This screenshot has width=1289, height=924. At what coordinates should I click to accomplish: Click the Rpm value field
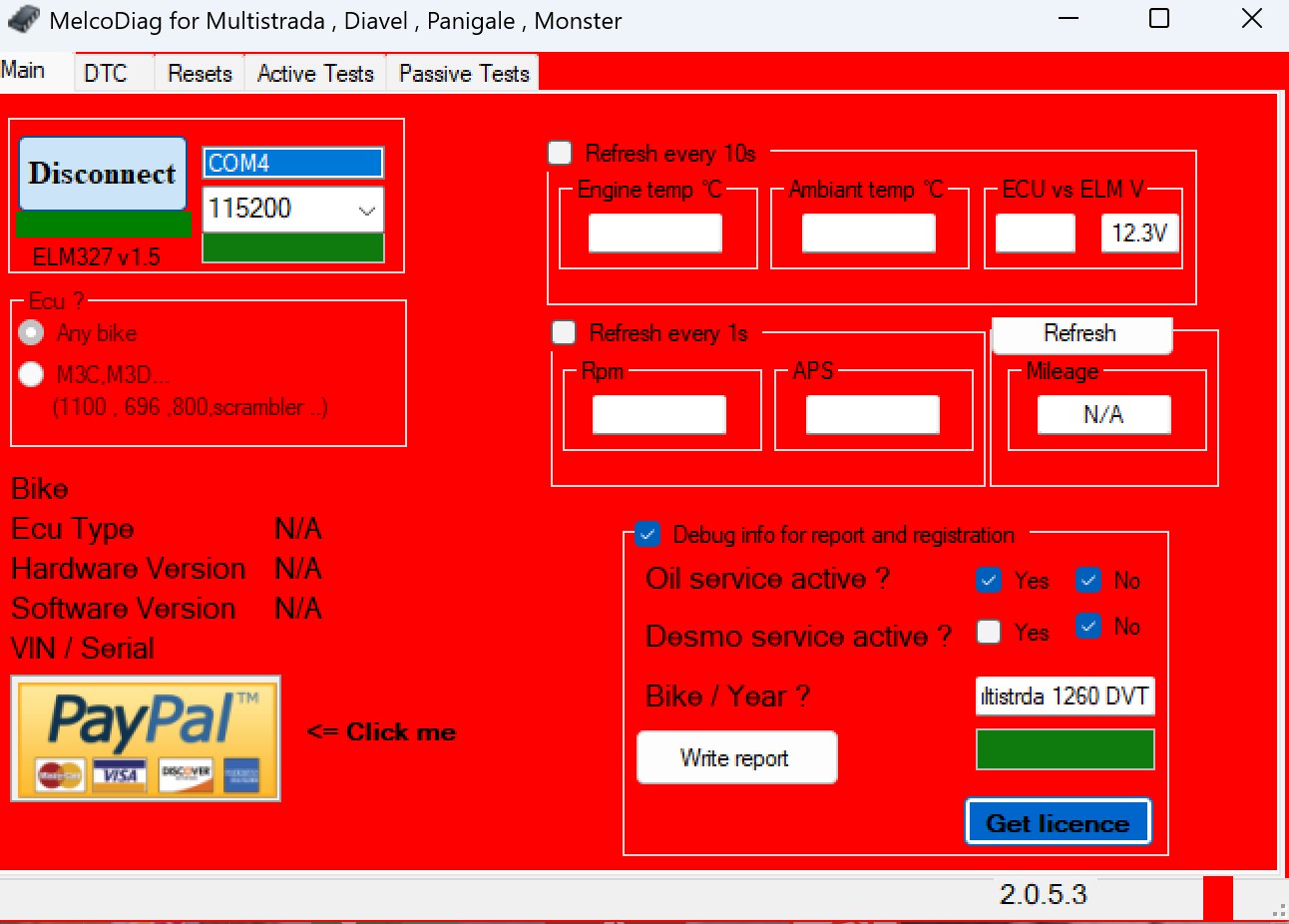[x=658, y=414]
